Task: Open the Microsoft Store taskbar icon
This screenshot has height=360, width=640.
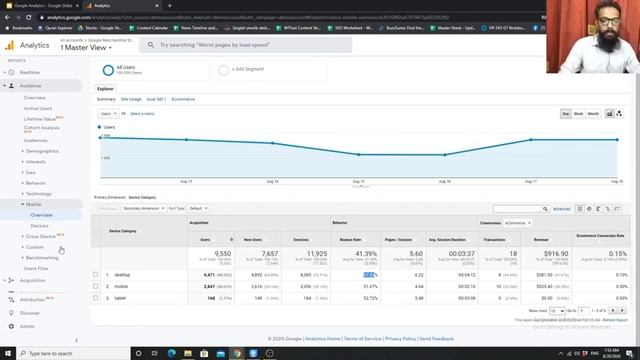Action: 204,353
